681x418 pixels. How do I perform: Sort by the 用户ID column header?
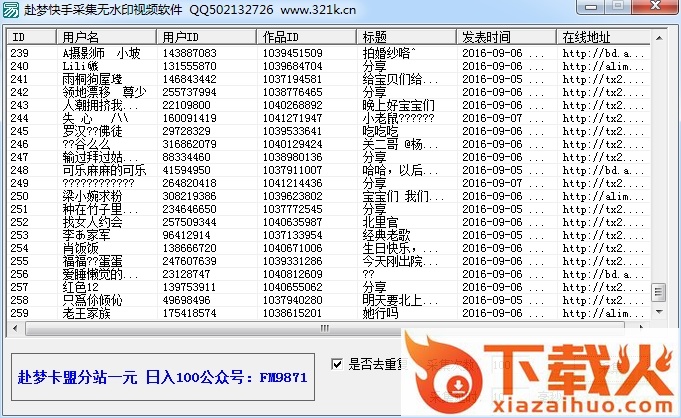[206, 37]
